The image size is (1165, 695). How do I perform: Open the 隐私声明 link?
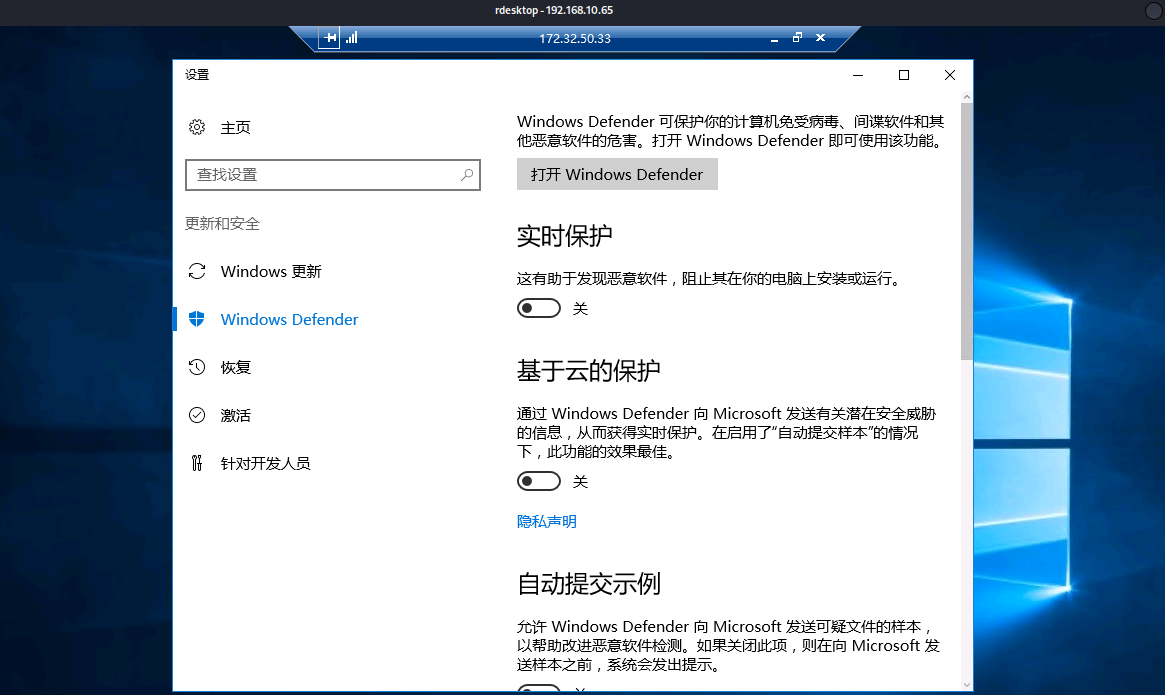pyautogui.click(x=546, y=521)
